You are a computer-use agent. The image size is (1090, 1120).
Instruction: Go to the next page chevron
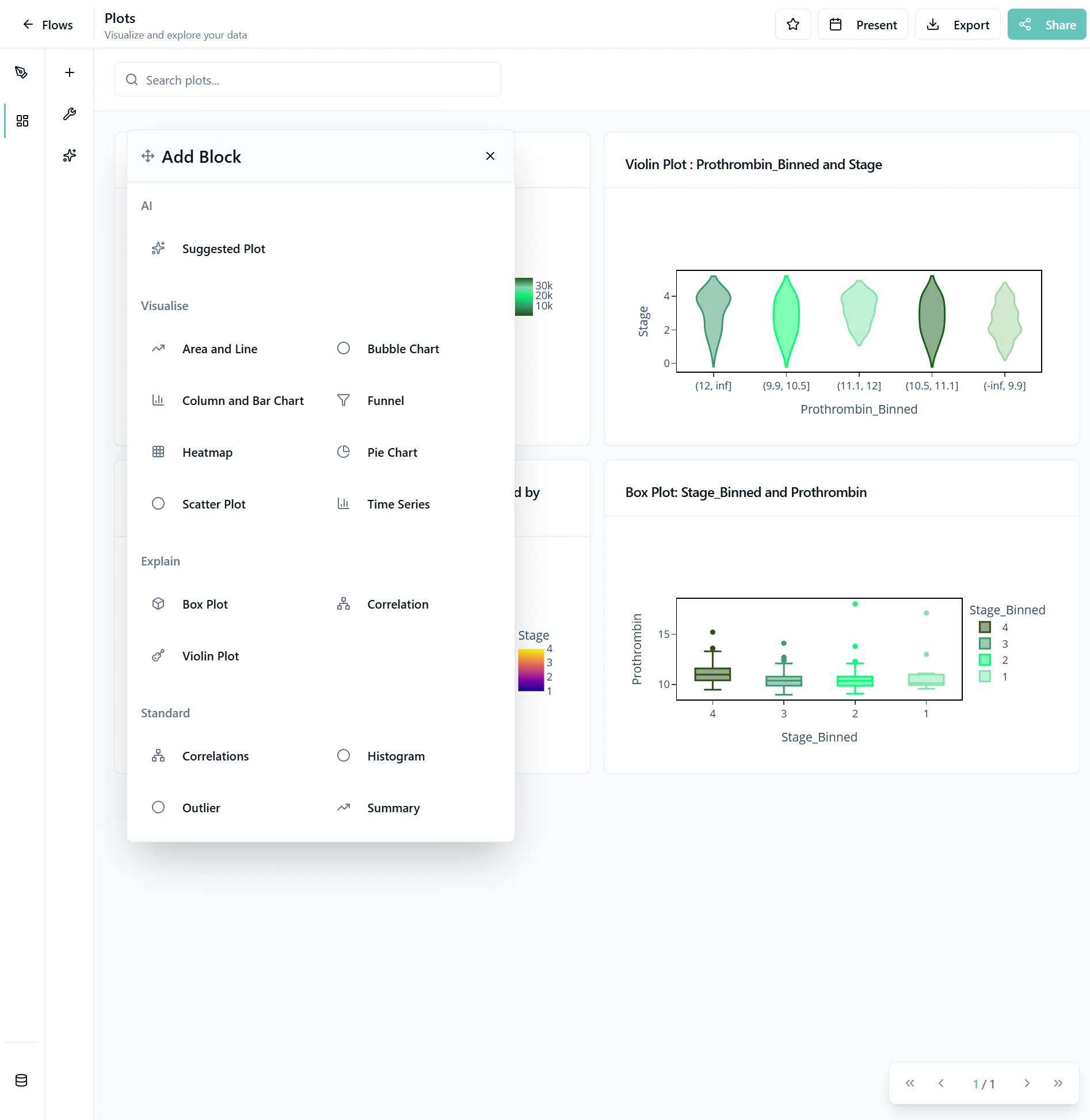(1027, 1083)
